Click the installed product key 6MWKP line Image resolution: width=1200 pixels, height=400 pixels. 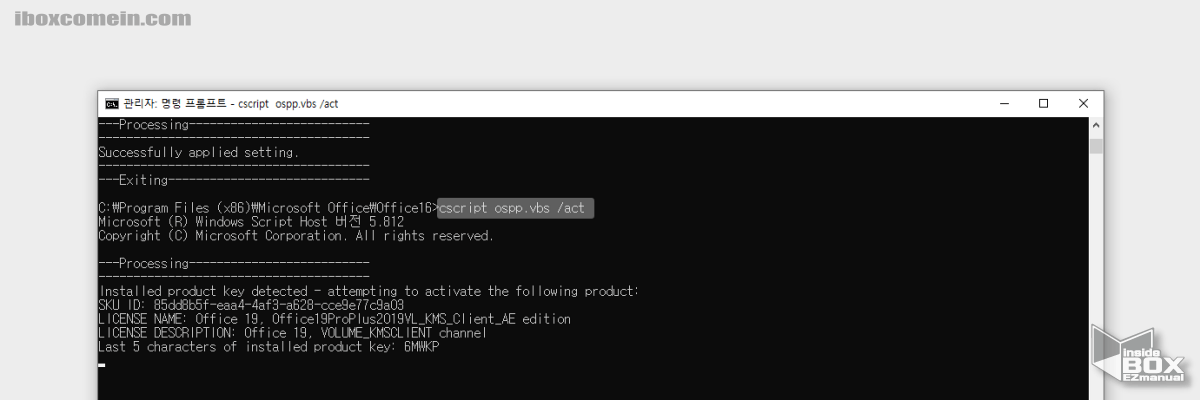point(268,347)
